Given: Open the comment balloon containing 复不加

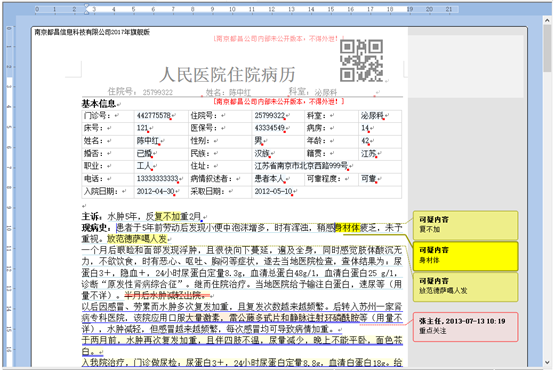Looking at the screenshot, I should point(465,225).
